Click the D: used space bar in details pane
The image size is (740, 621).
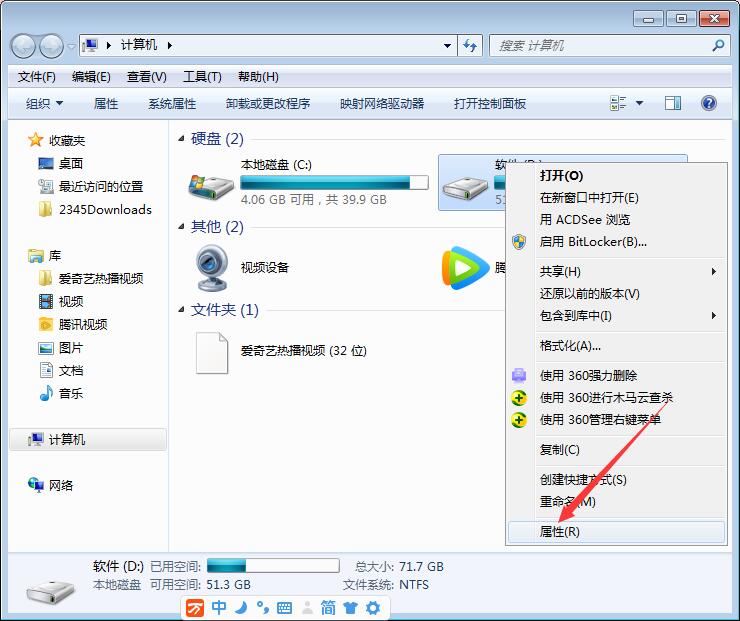coord(273,565)
